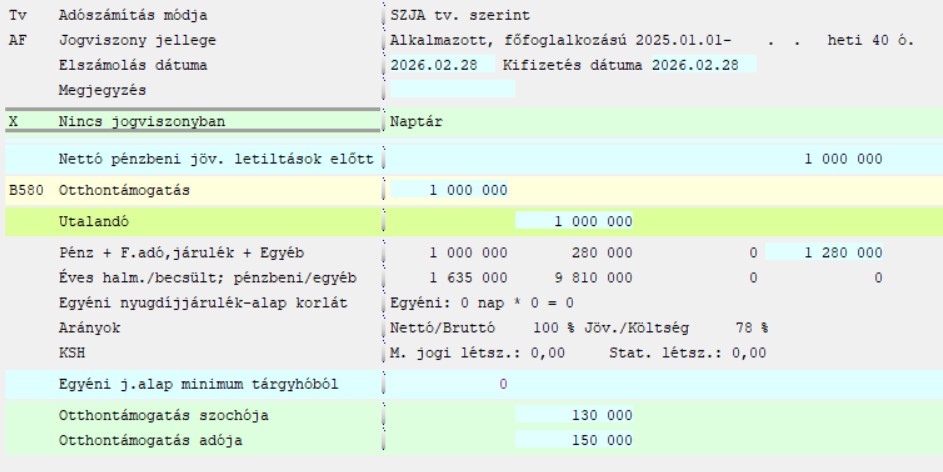Click the B580 pay code

[x=26, y=190]
